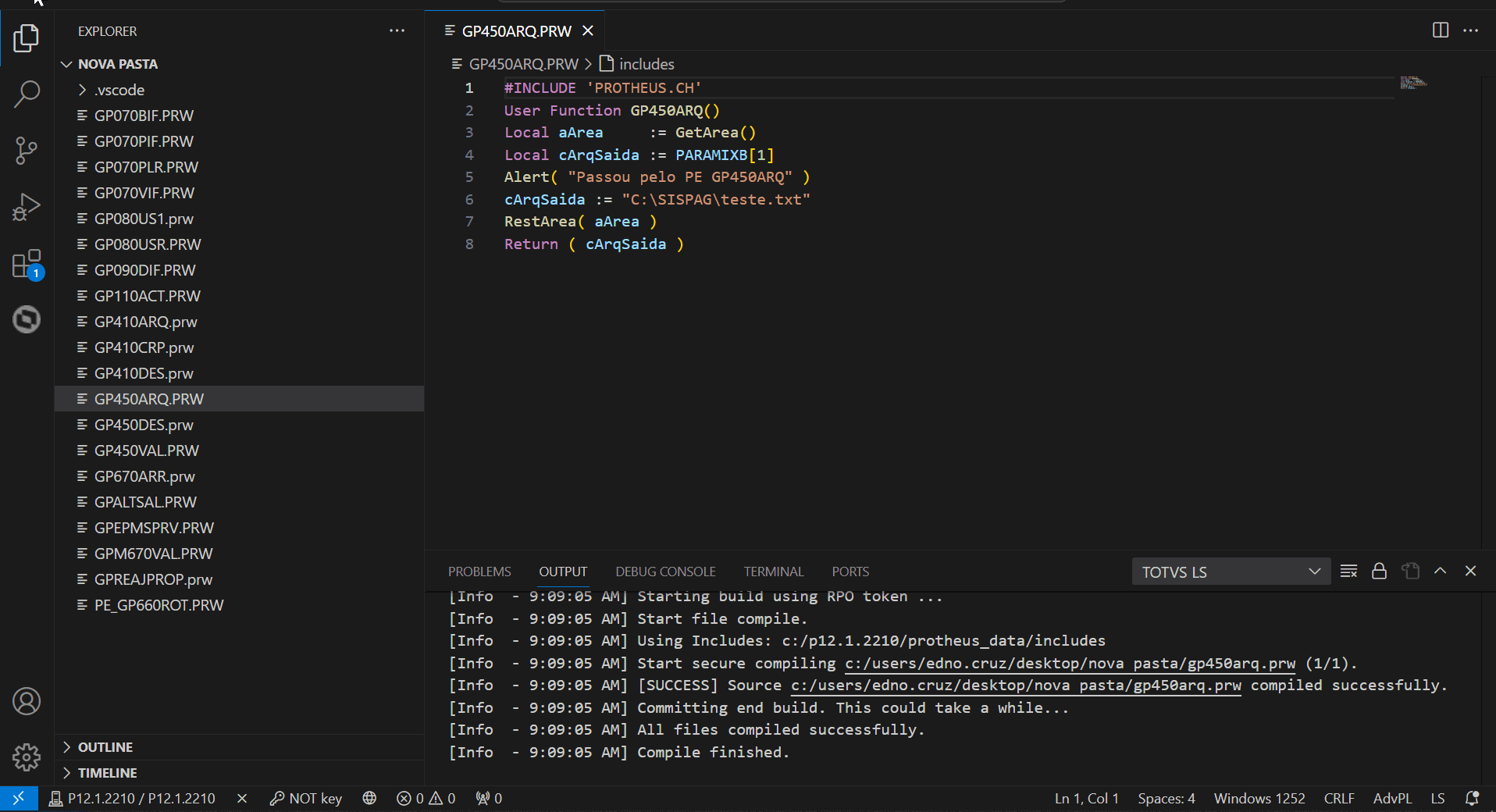Viewport: 1496px width, 812px height.
Task: Click the LS status bar item
Action: tap(1437, 798)
